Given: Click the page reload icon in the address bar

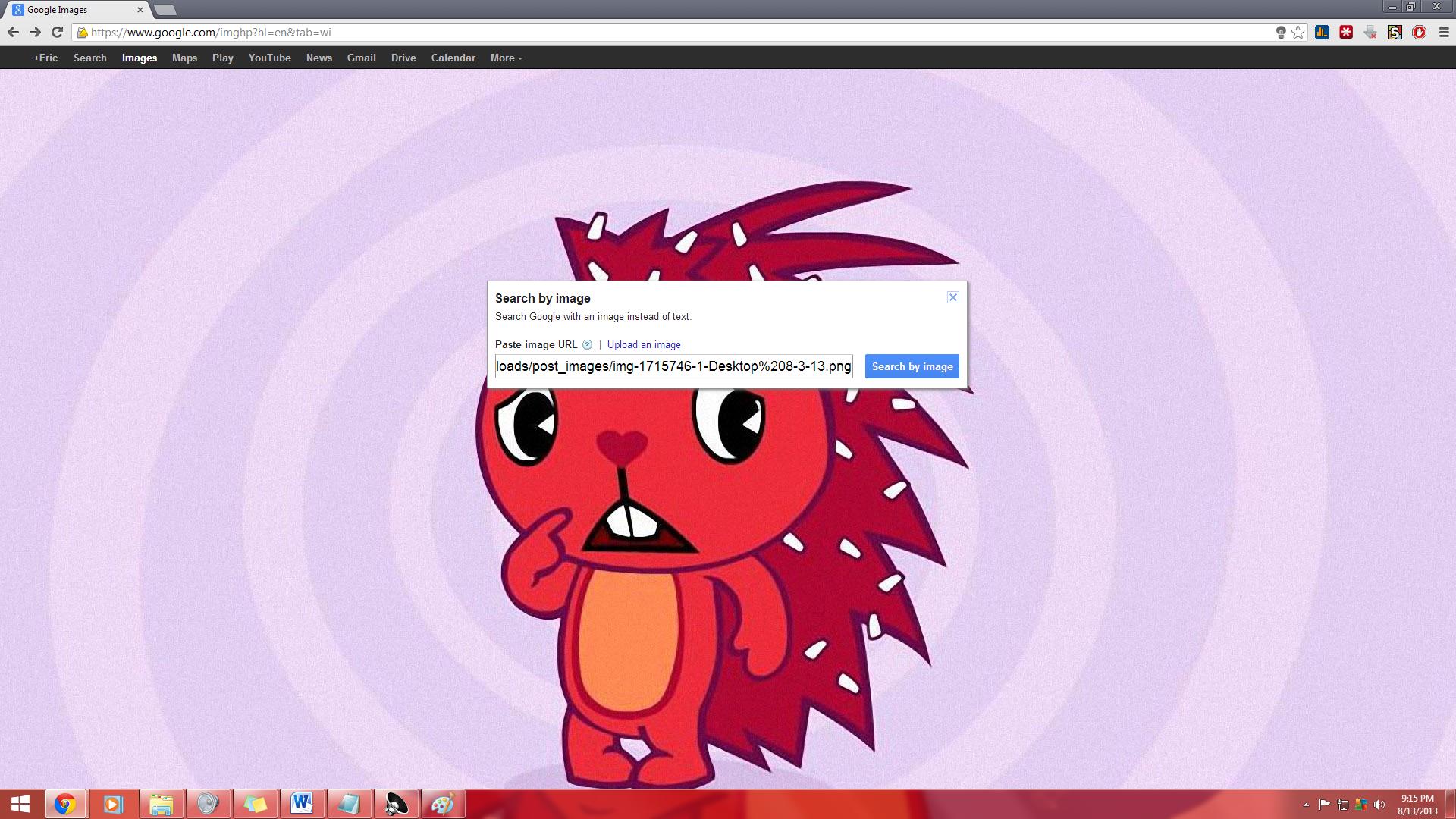Looking at the screenshot, I should click(58, 32).
